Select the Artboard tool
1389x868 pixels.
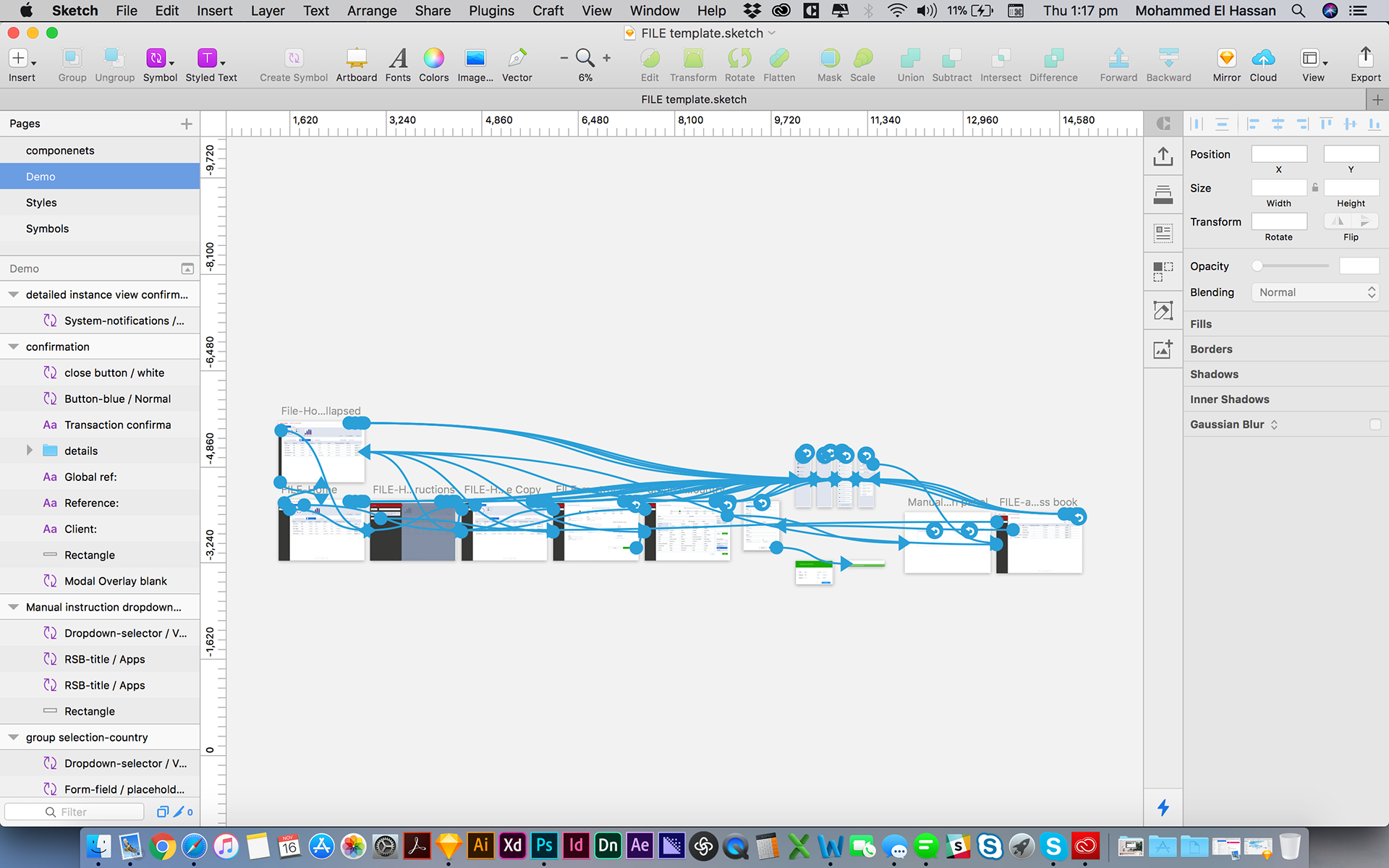point(356,59)
